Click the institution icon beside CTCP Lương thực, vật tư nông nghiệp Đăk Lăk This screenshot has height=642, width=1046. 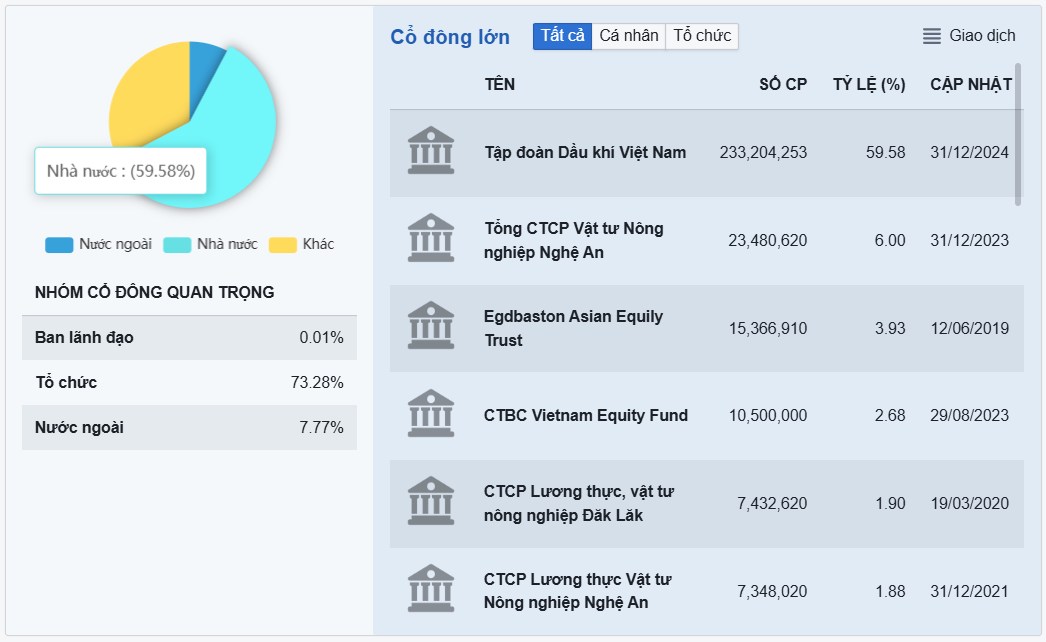coord(431,501)
